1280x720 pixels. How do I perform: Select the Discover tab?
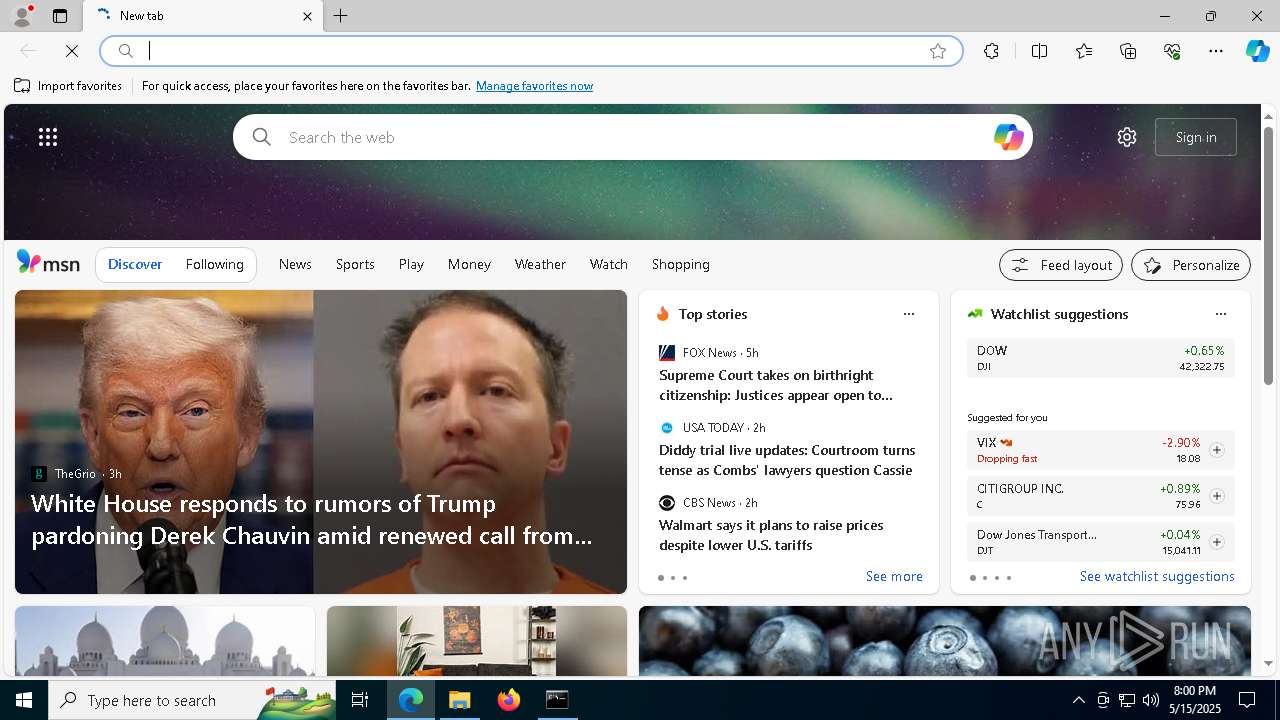[135, 264]
